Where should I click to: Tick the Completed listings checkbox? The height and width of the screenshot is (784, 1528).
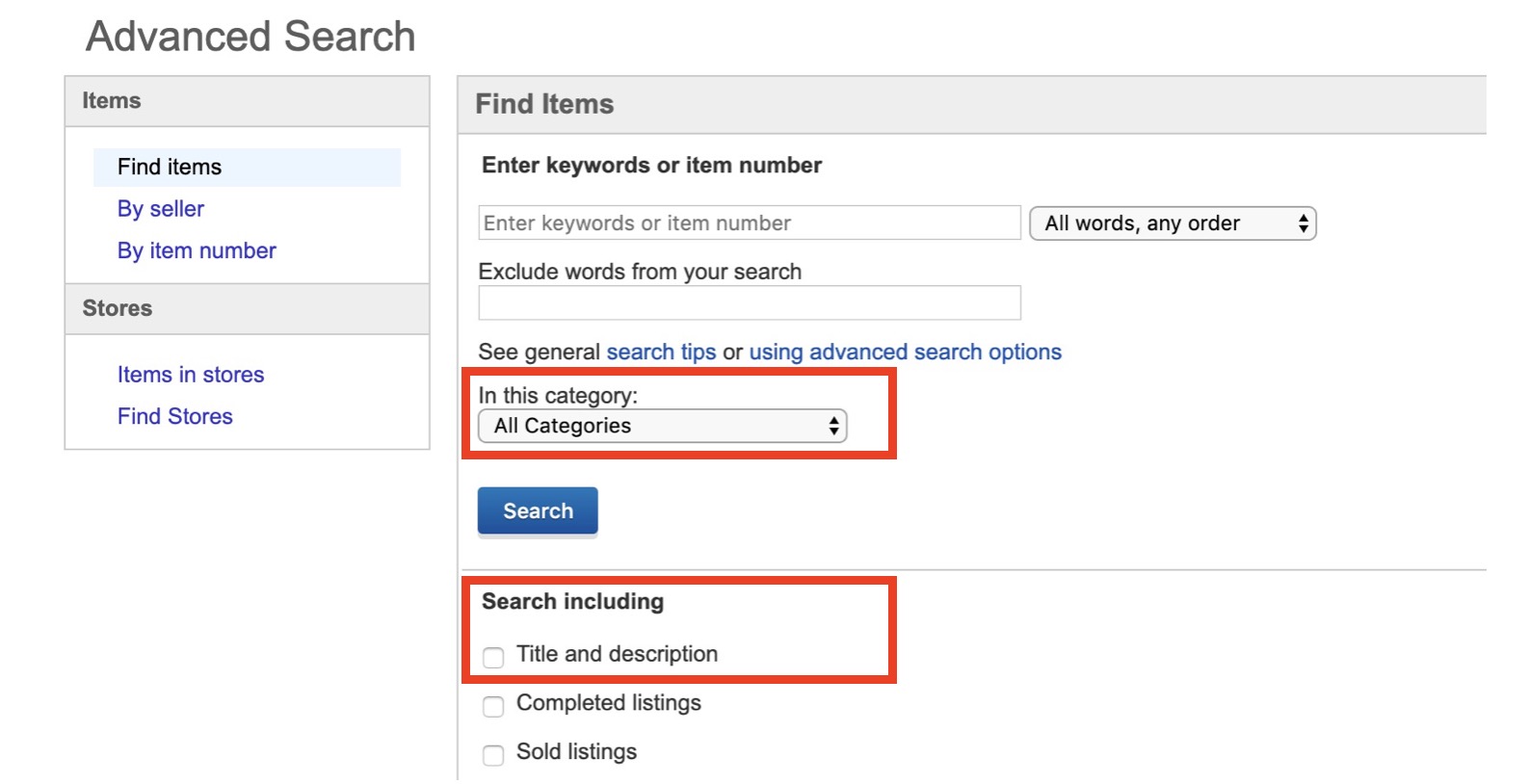coord(493,706)
